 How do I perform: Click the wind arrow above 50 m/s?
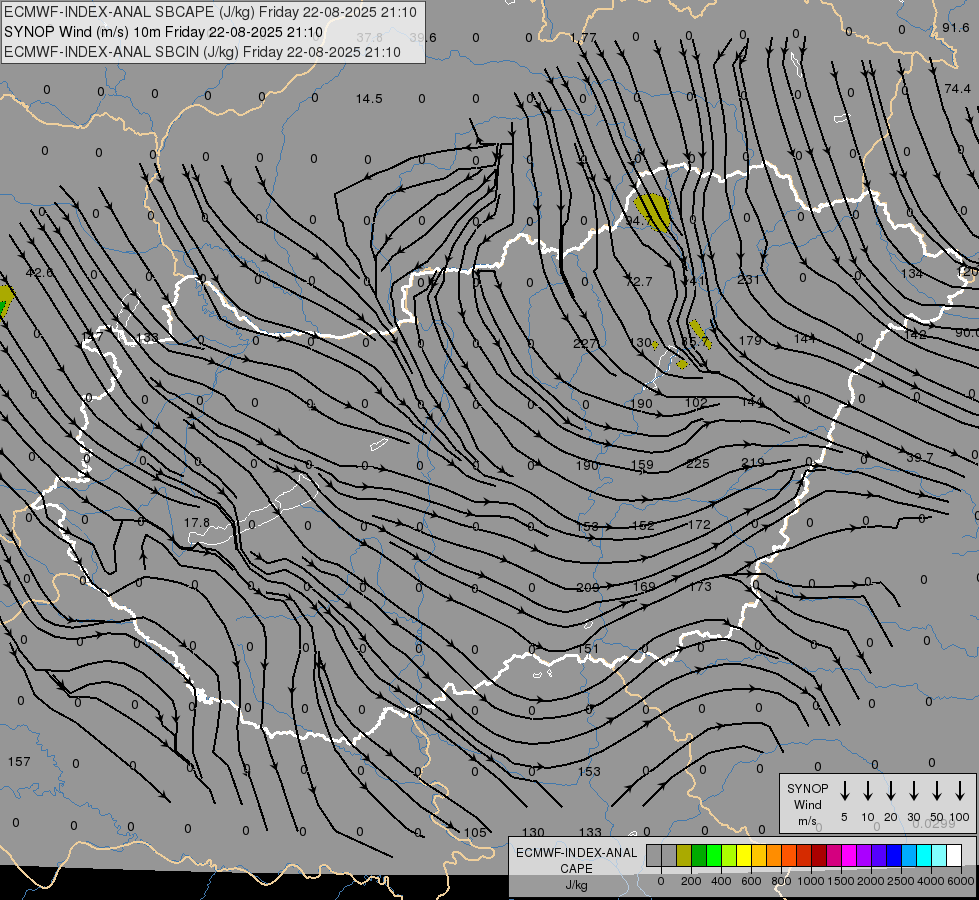(937, 790)
